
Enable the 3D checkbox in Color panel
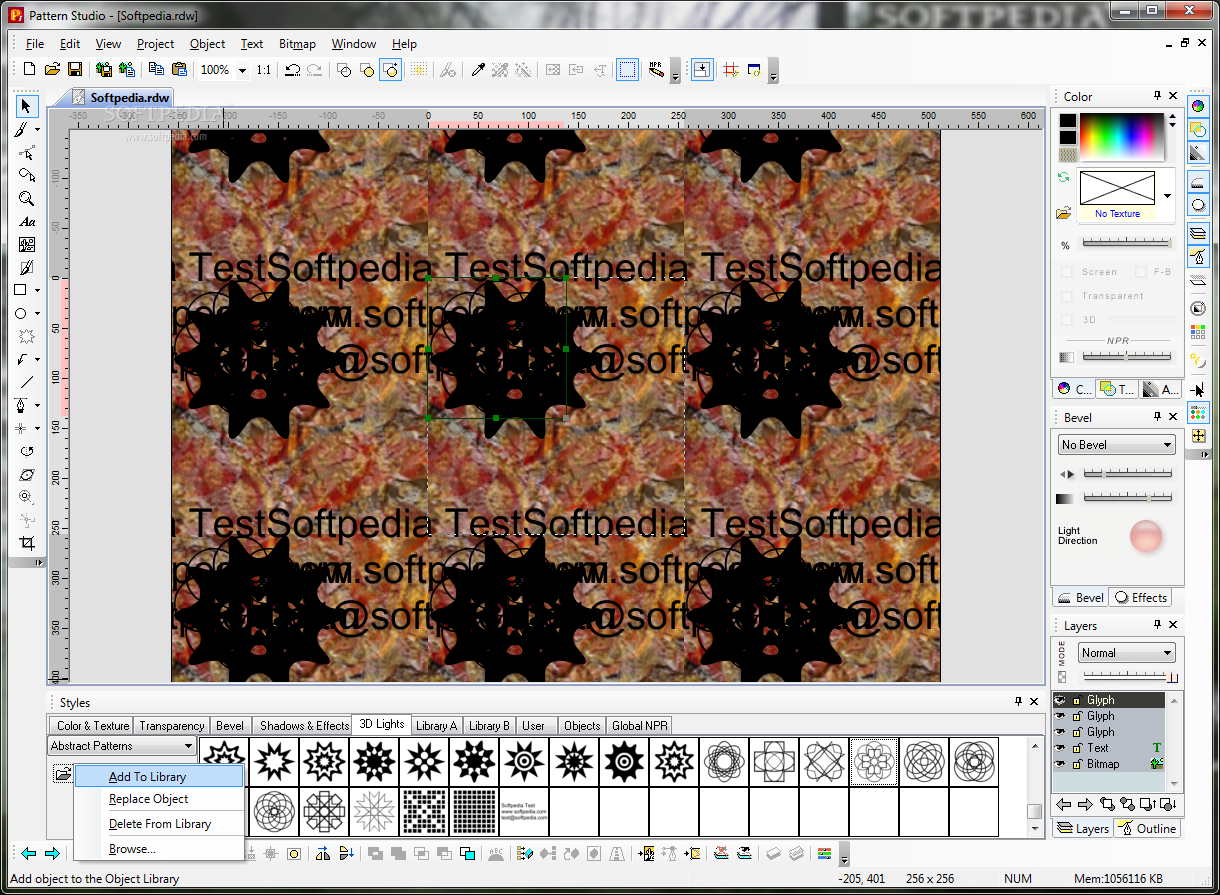tap(1067, 320)
